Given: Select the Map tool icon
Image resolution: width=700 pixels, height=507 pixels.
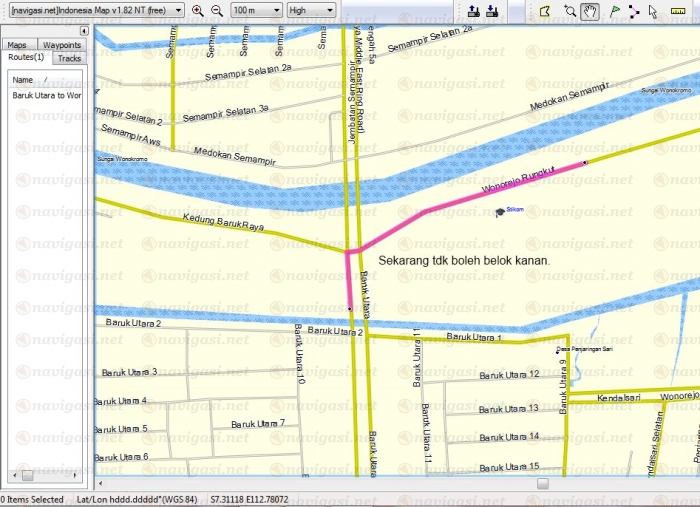Looking at the screenshot, I should coord(546,10).
